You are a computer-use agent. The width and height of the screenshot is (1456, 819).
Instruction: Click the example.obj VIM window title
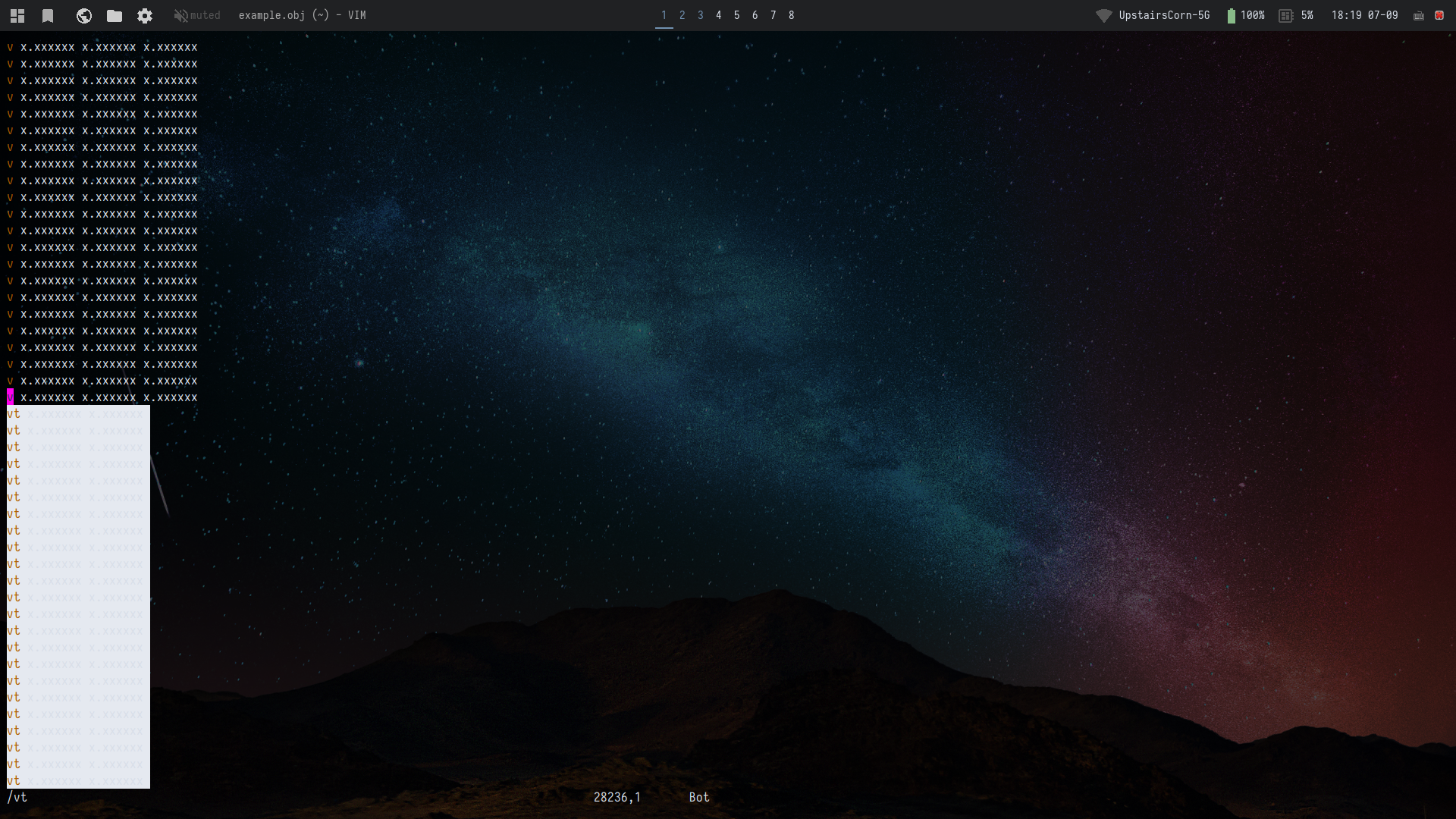click(302, 15)
